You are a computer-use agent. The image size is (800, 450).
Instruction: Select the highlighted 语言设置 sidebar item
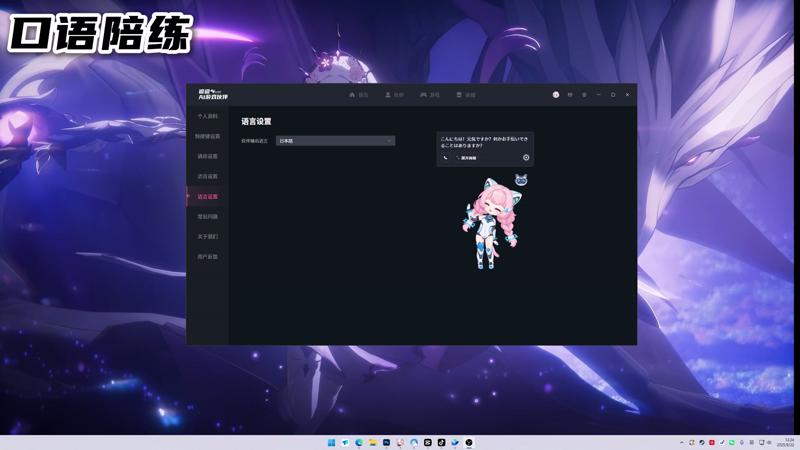(x=208, y=196)
